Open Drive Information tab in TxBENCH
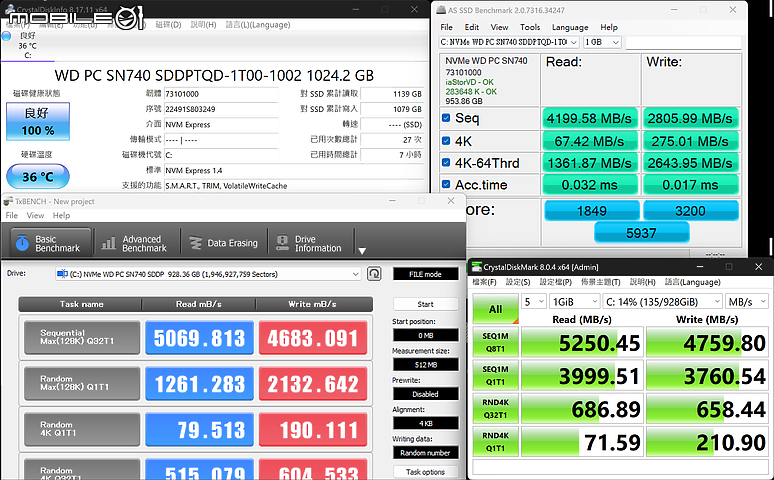Screen dimensions: 774x480 pos(310,243)
